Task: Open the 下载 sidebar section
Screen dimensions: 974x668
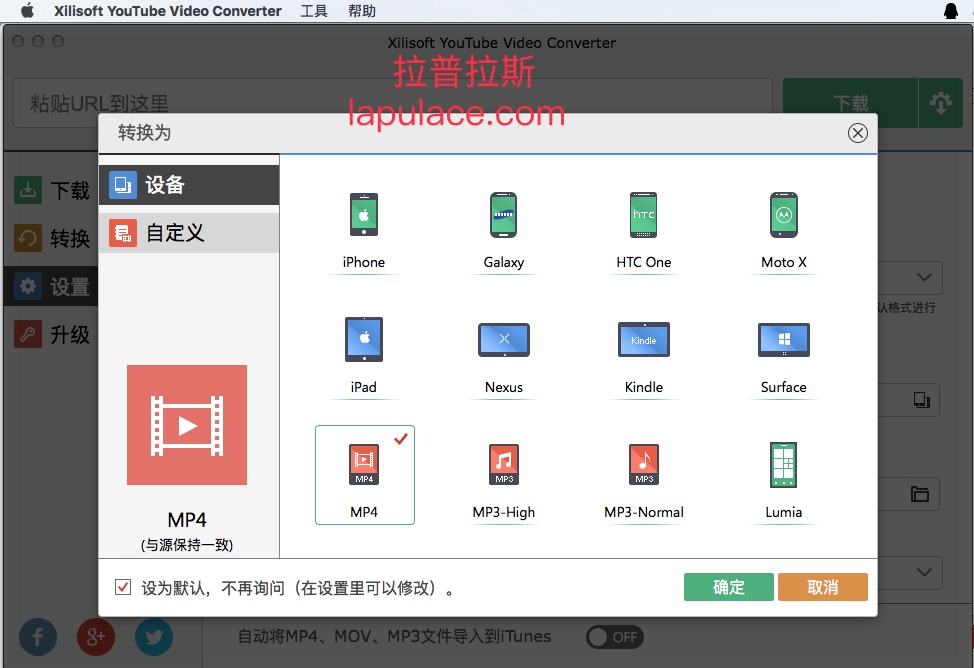Action: click(52, 190)
